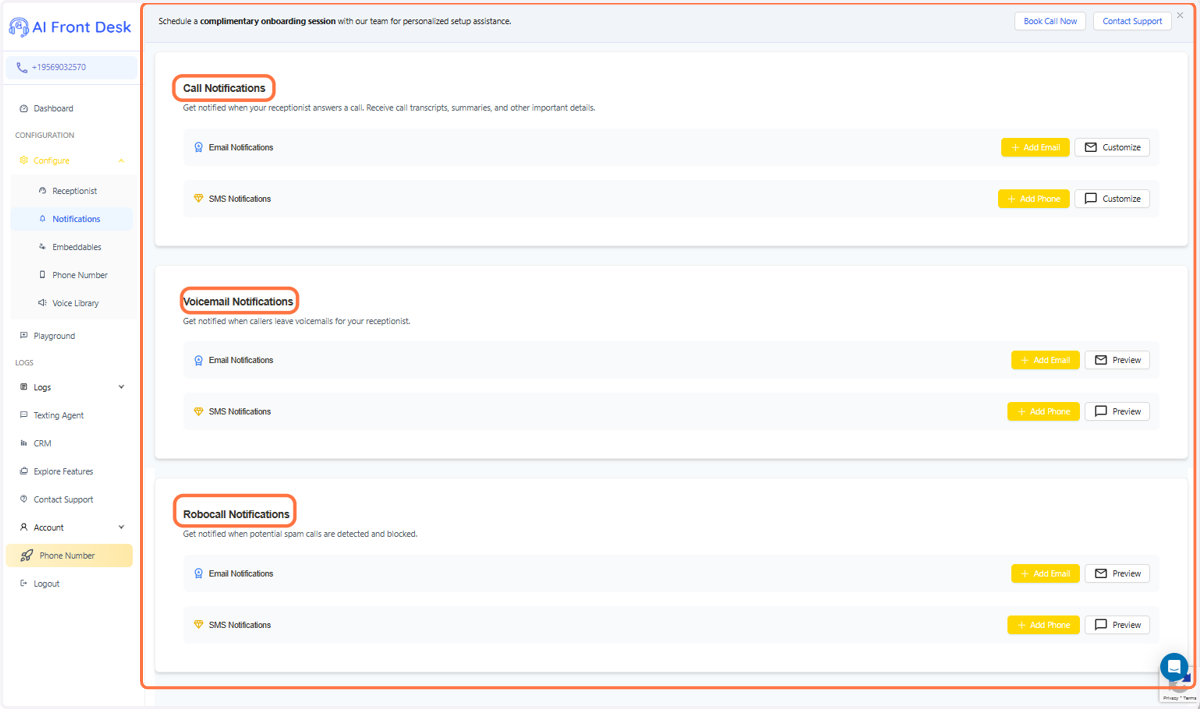1200x709 pixels.
Task: Click the CRM chart icon
Action: click(x=24, y=443)
